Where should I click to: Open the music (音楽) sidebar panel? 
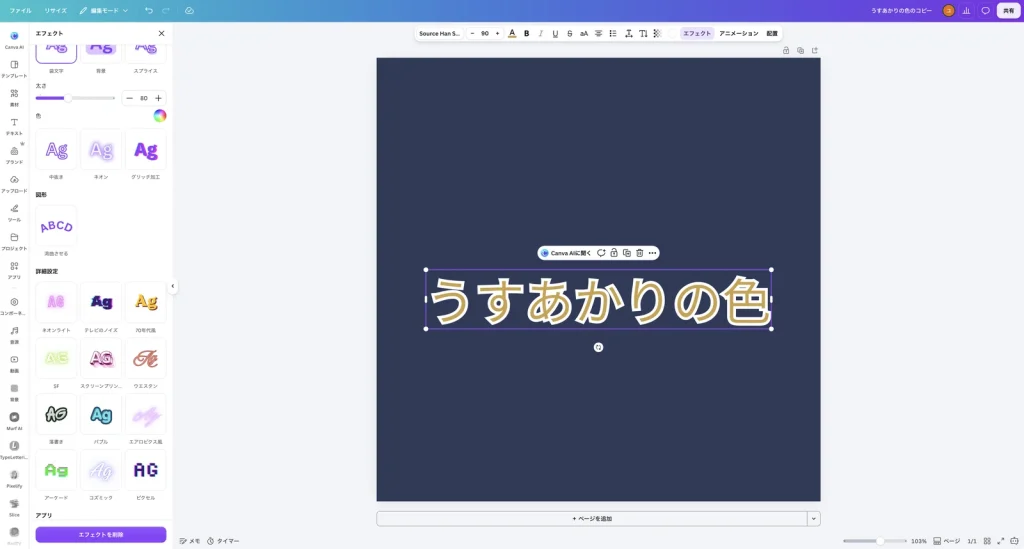click(x=14, y=334)
